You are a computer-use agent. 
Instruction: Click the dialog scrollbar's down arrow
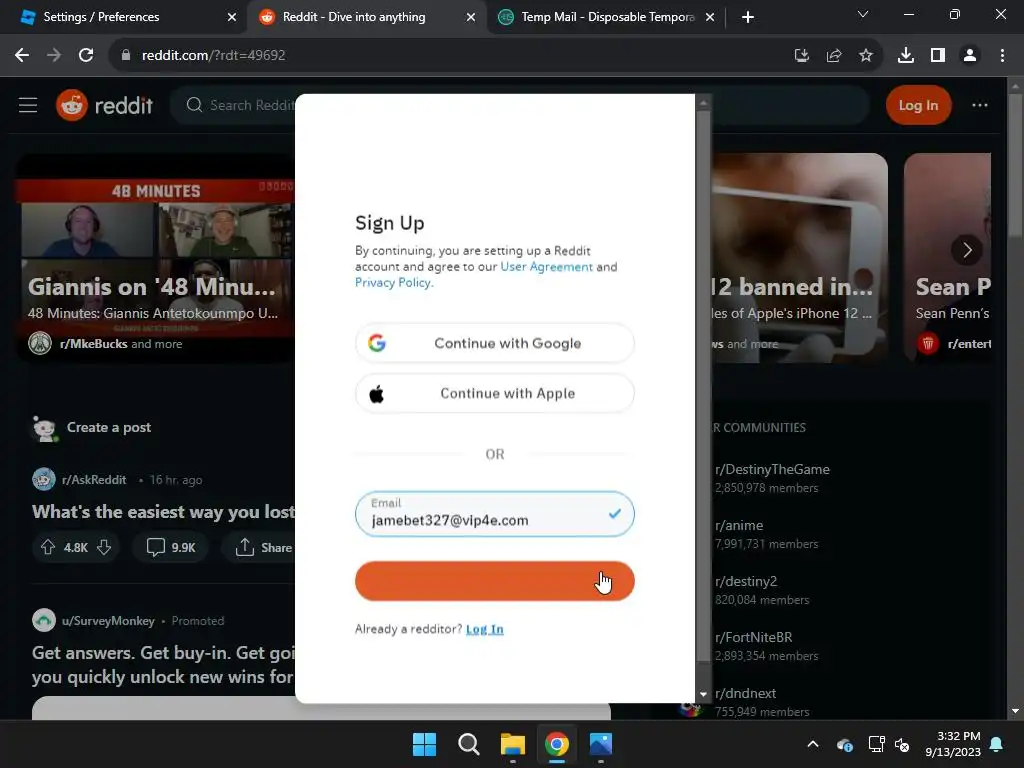coord(703,694)
